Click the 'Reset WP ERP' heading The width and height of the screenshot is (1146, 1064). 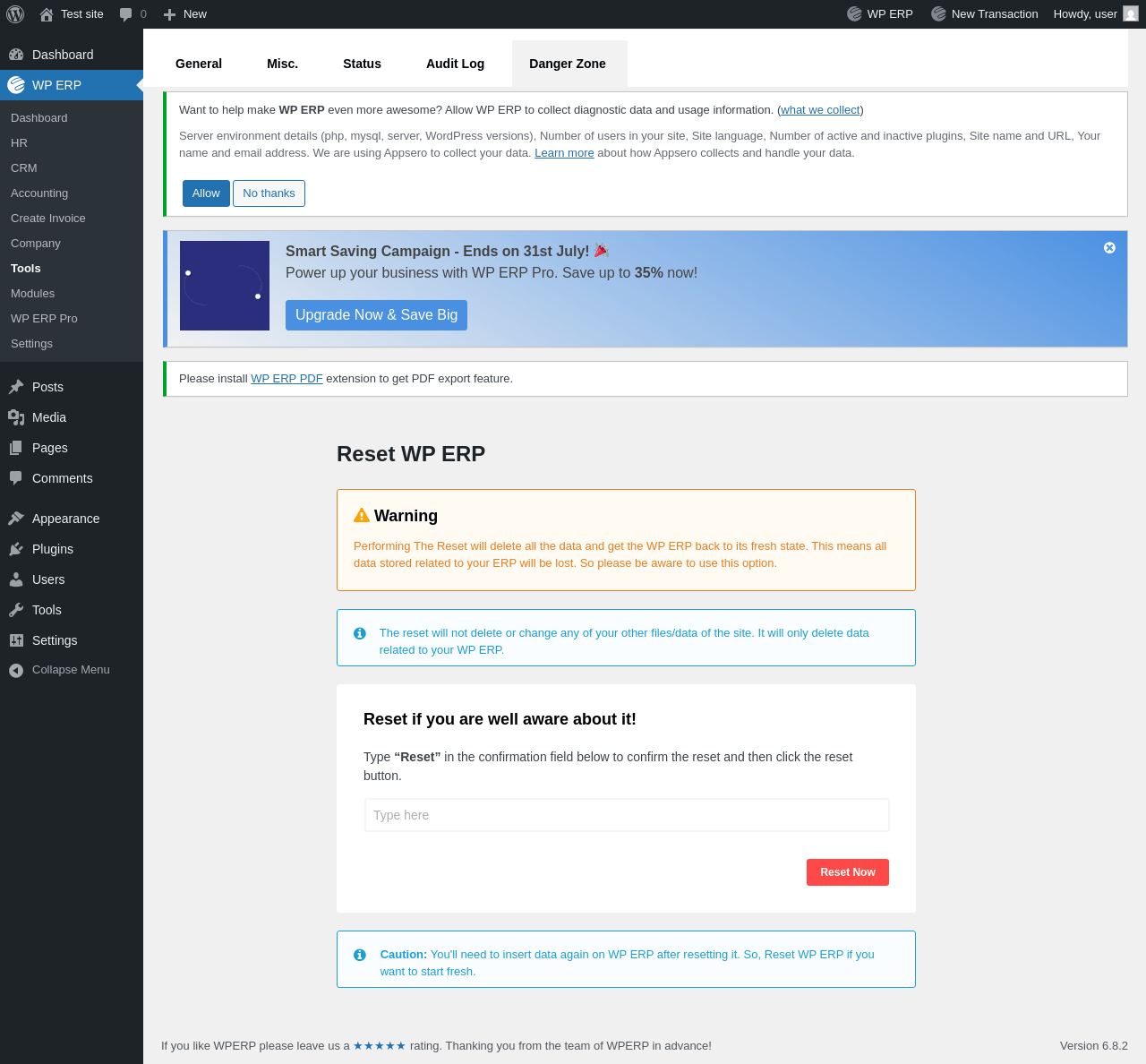pos(411,454)
